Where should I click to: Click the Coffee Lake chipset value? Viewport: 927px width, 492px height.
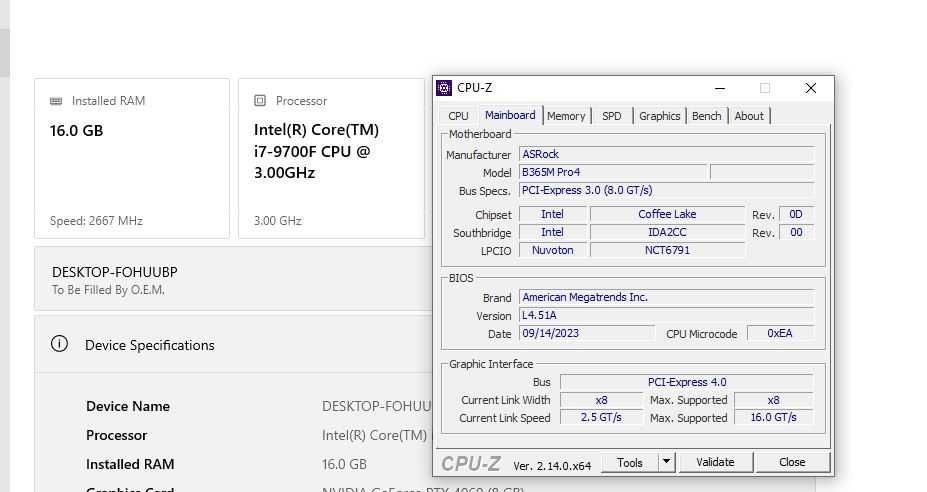(x=667, y=214)
